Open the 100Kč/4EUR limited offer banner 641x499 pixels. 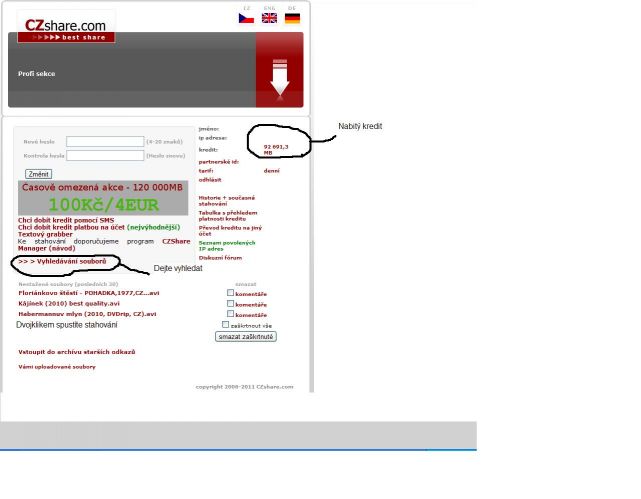pos(103,198)
